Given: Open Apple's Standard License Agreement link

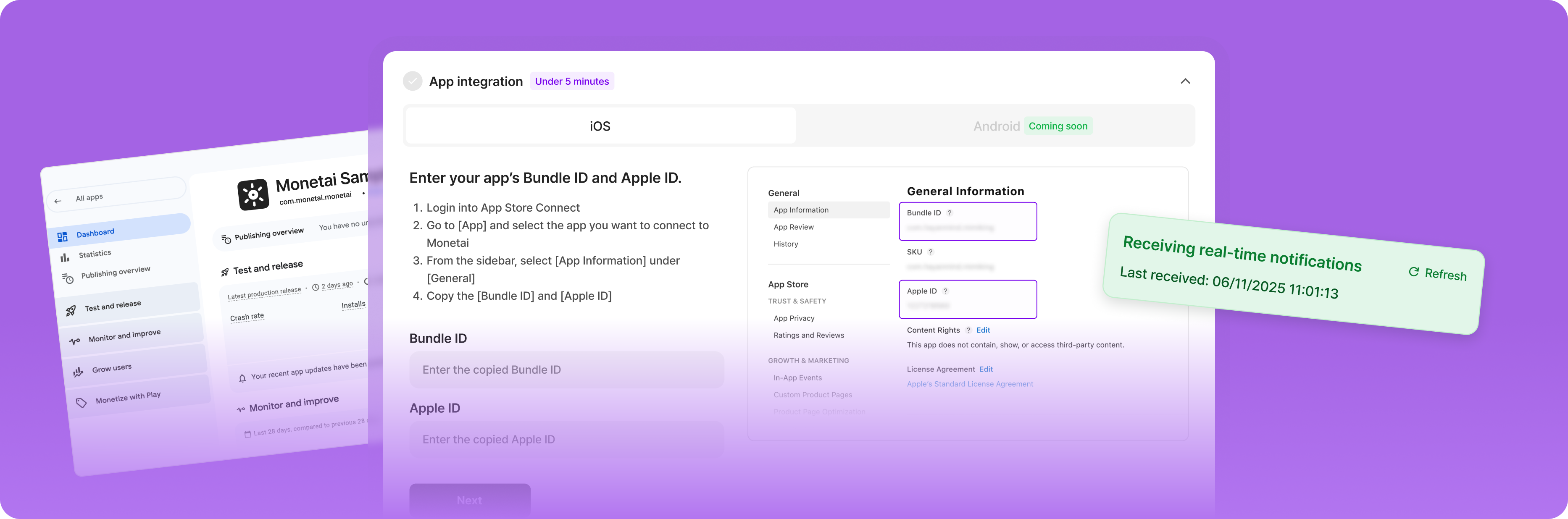Looking at the screenshot, I should pyautogui.click(x=970, y=384).
